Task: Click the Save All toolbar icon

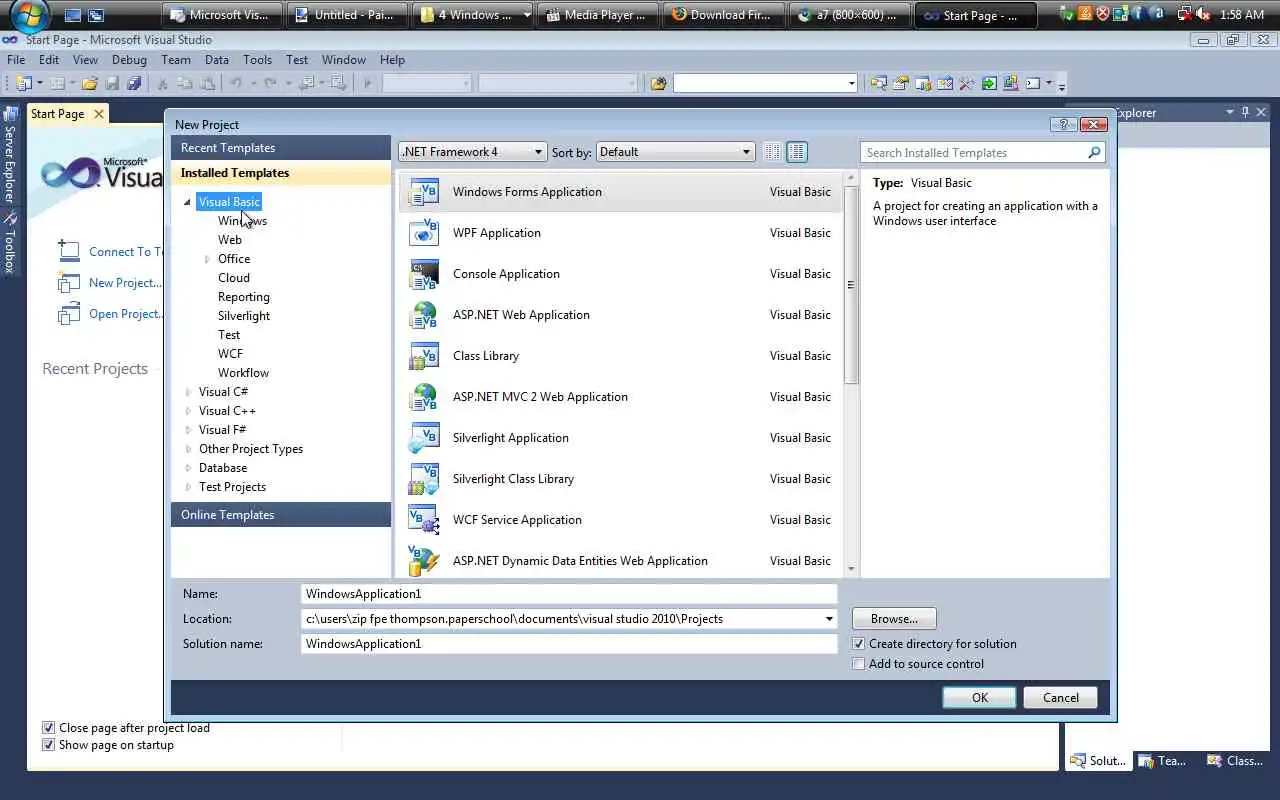Action: (x=134, y=84)
